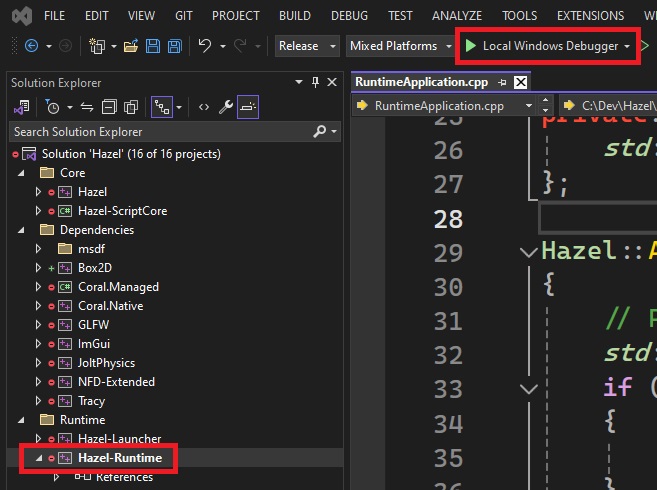The image size is (657, 490).
Task: Open the EXTENSIONS menu
Action: coord(590,16)
